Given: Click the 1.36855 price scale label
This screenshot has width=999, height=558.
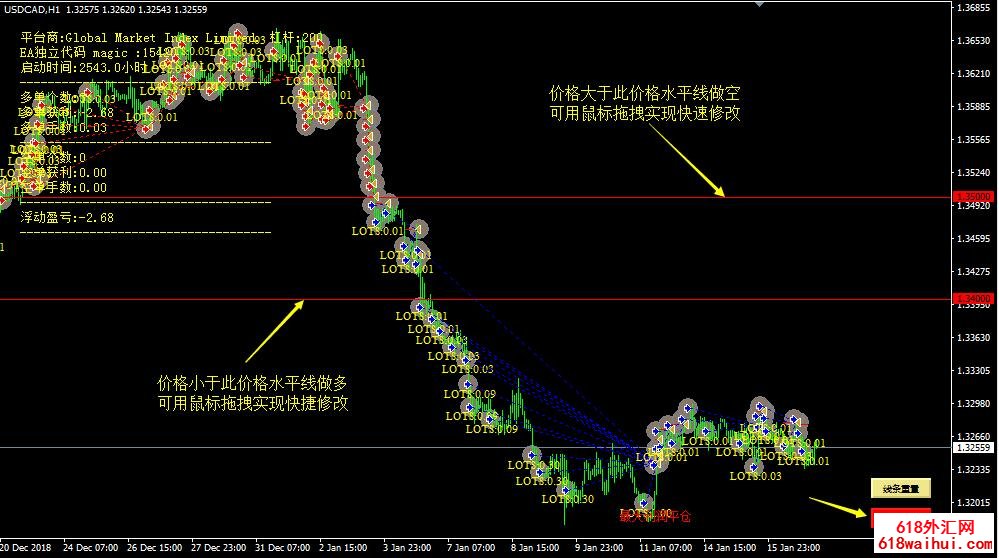Looking at the screenshot, I should [974, 8].
